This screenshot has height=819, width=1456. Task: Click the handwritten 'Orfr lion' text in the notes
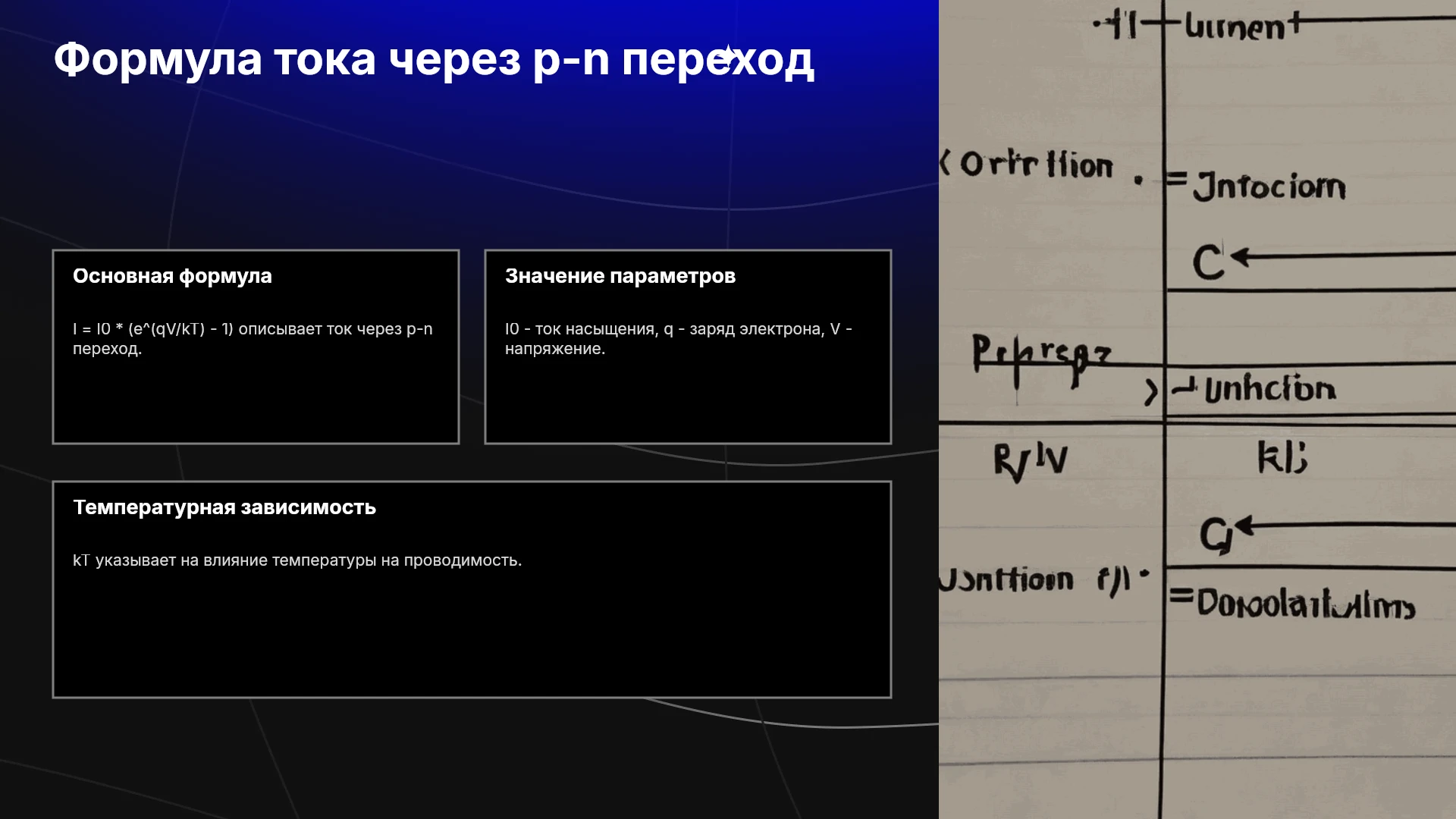tap(1036, 165)
